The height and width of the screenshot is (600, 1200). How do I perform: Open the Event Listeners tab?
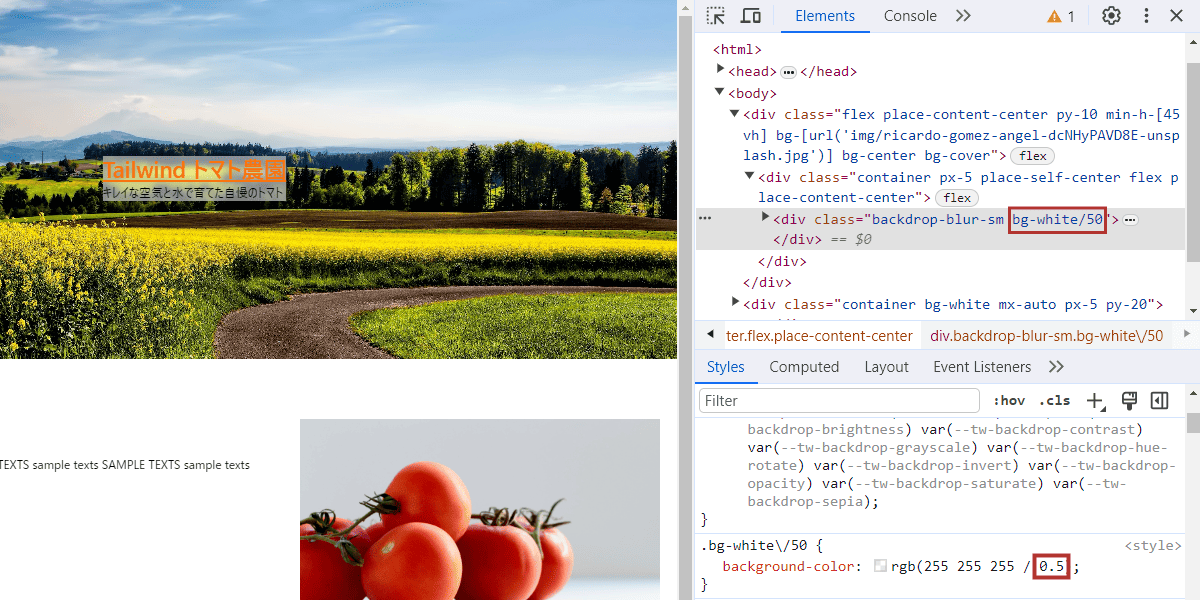coord(982,367)
